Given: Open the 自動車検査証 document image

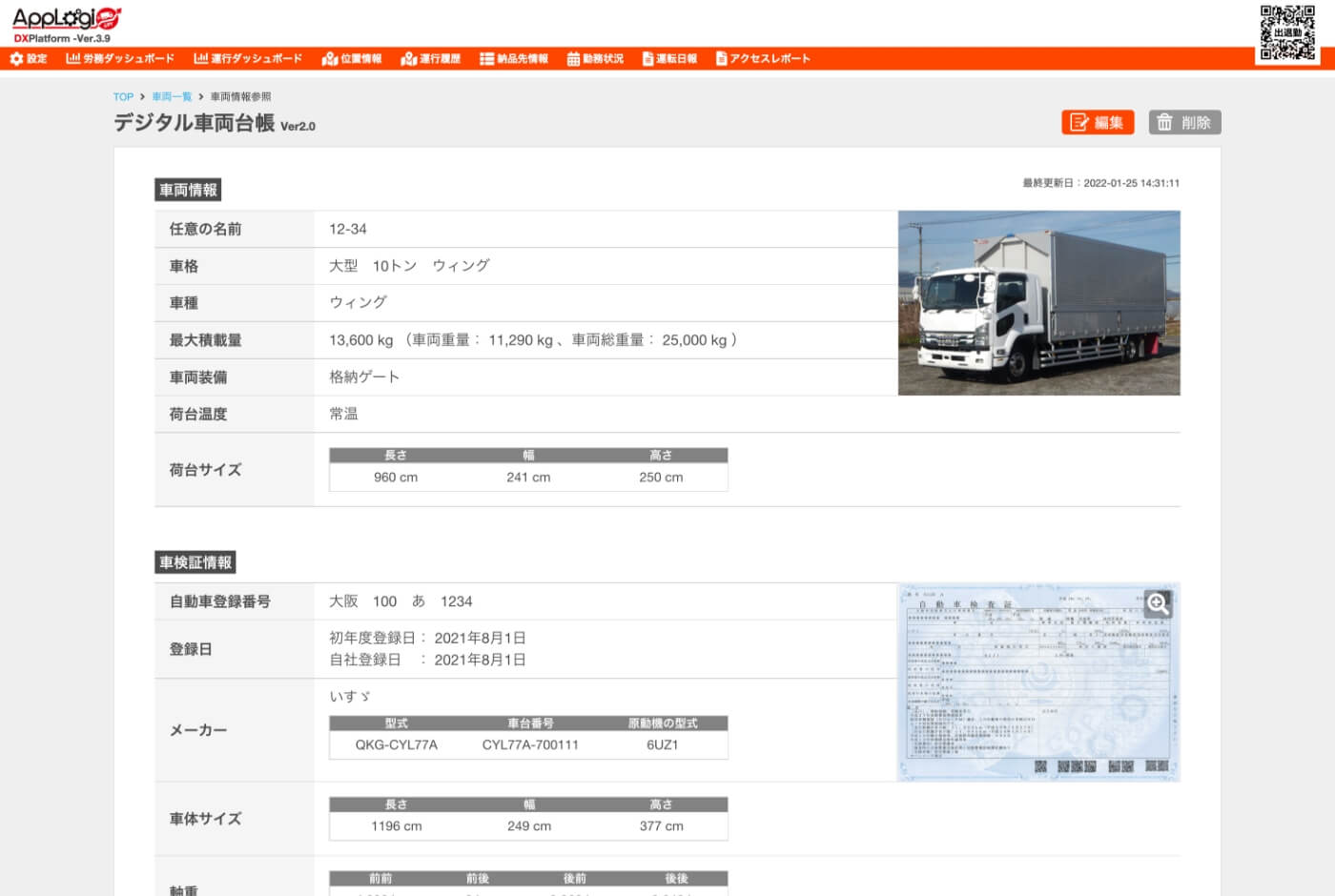Looking at the screenshot, I should point(1039,682).
